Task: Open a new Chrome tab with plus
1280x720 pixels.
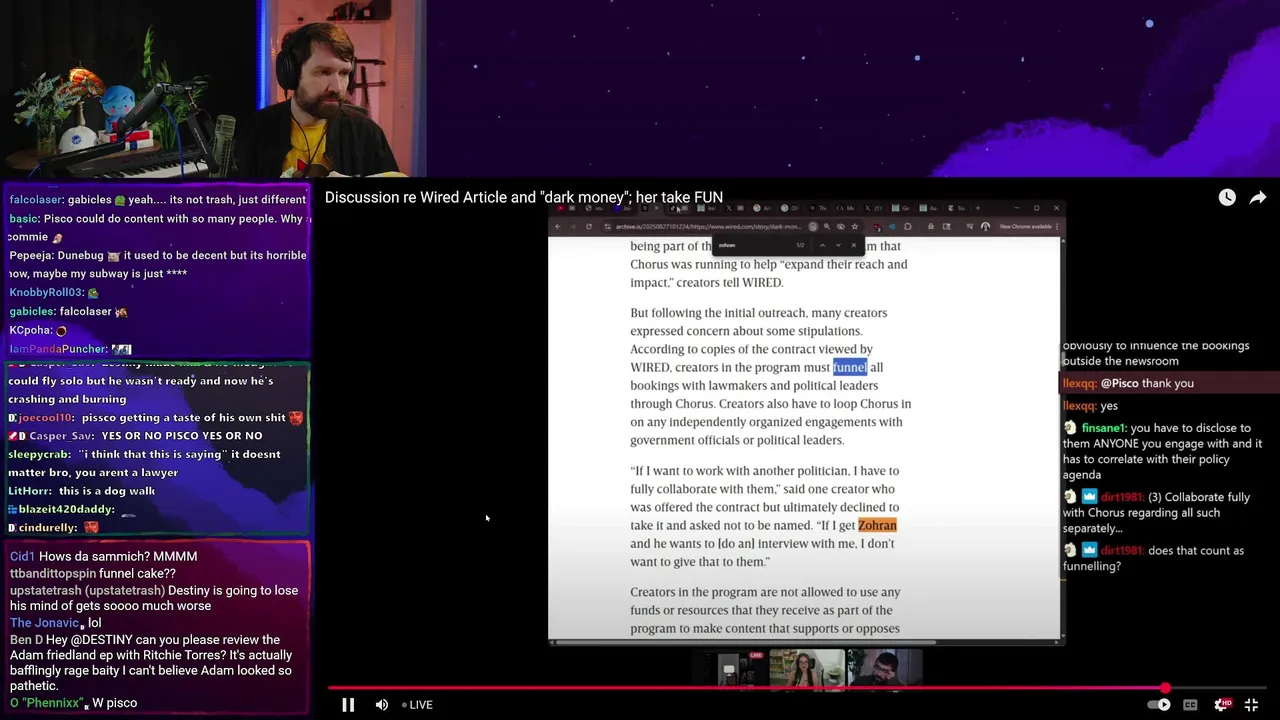Action: [977, 208]
